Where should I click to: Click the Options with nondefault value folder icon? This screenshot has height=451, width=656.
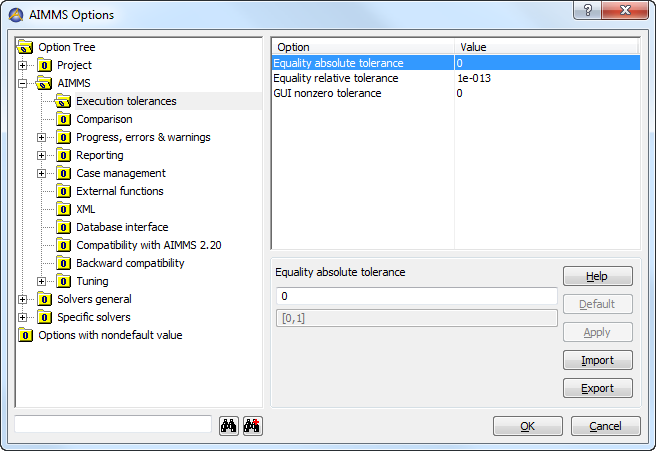pos(25,335)
